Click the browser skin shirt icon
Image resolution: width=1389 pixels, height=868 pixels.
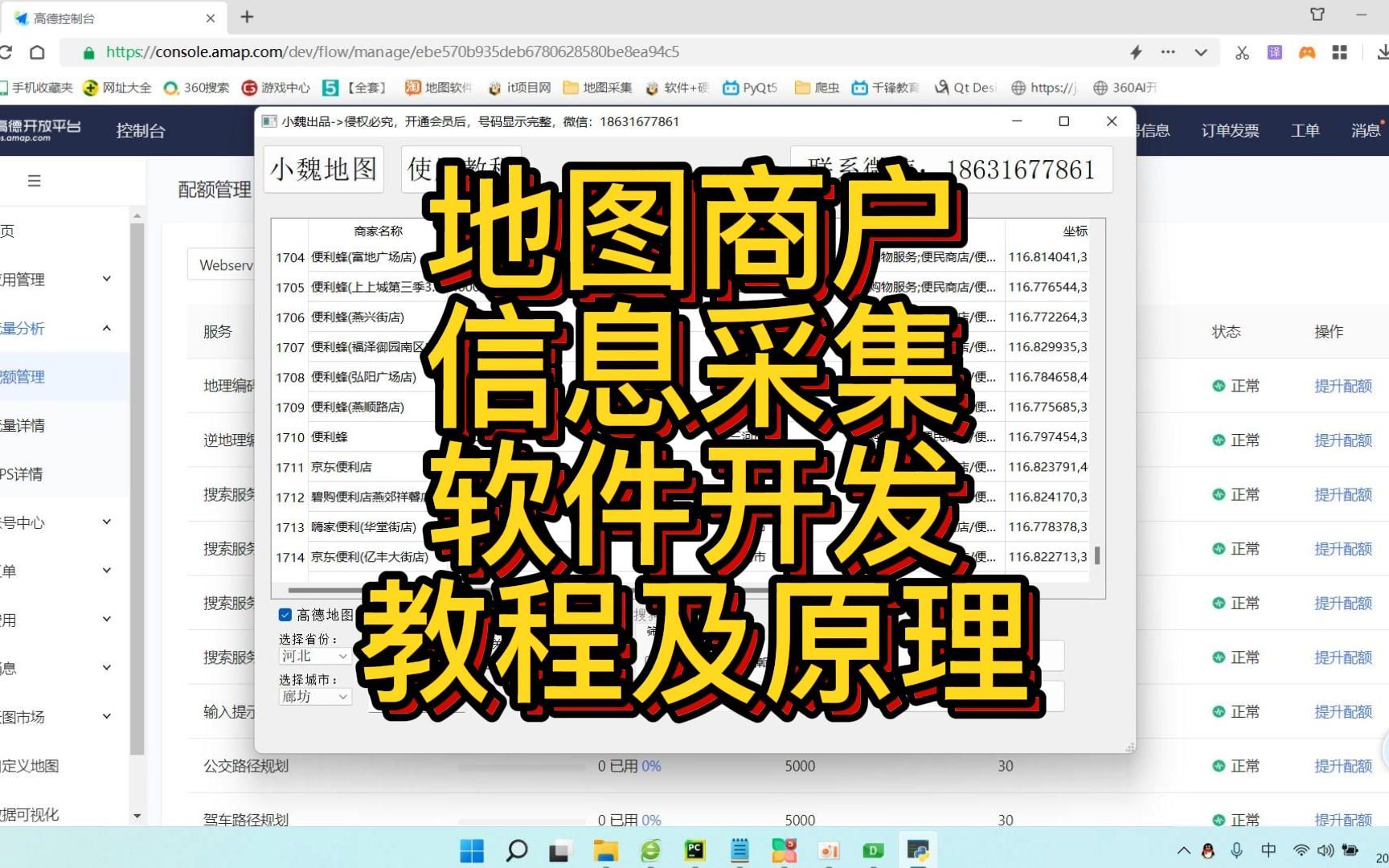click(1317, 14)
